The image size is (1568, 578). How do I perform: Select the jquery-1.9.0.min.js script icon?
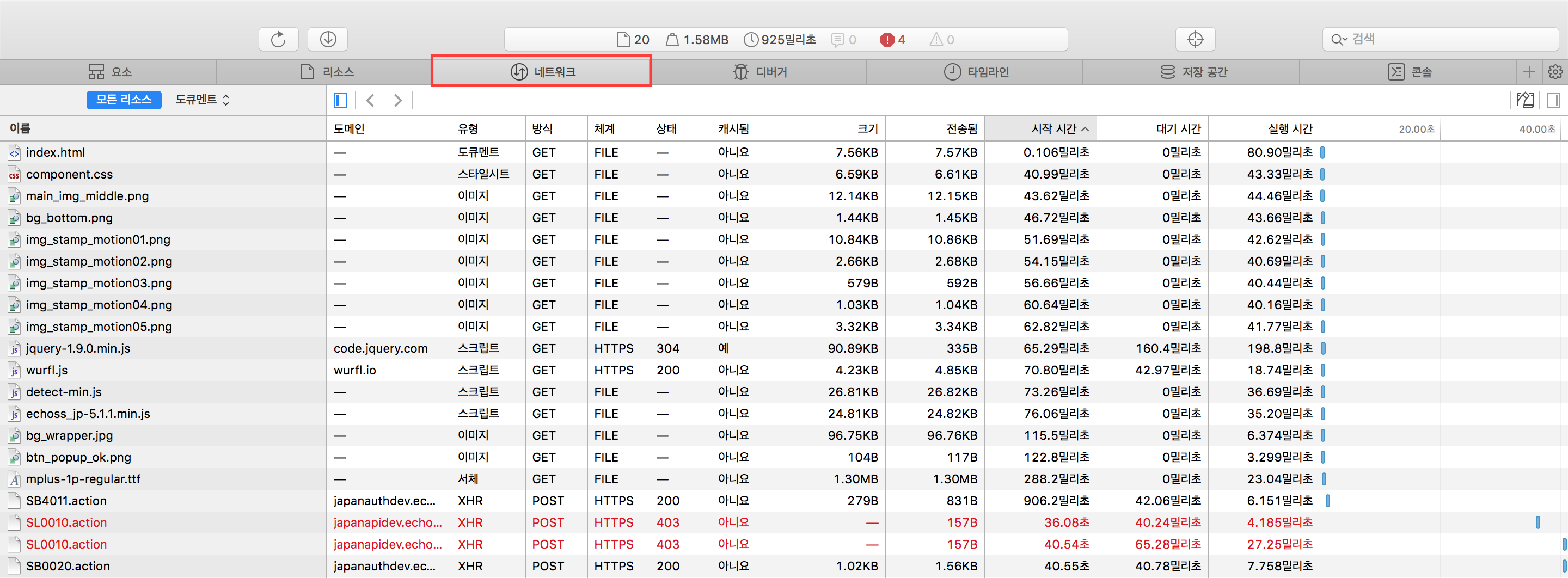point(14,349)
